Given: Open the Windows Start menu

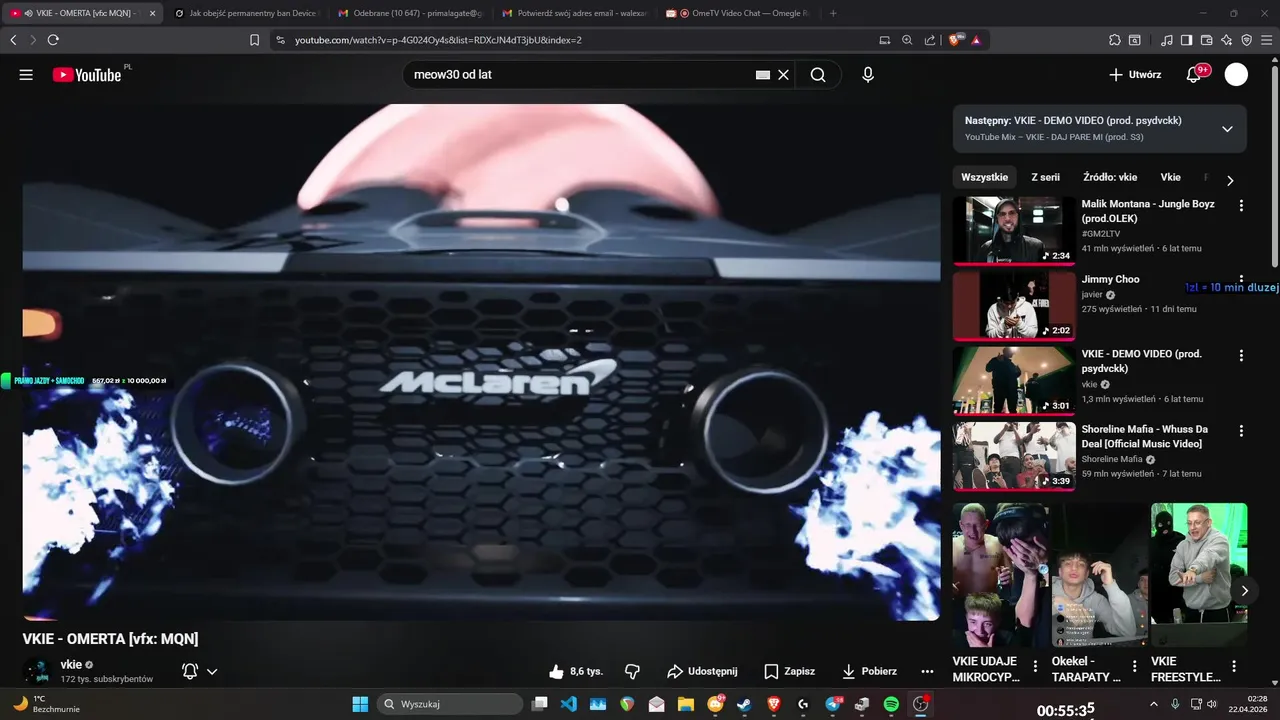Looking at the screenshot, I should [x=360, y=704].
